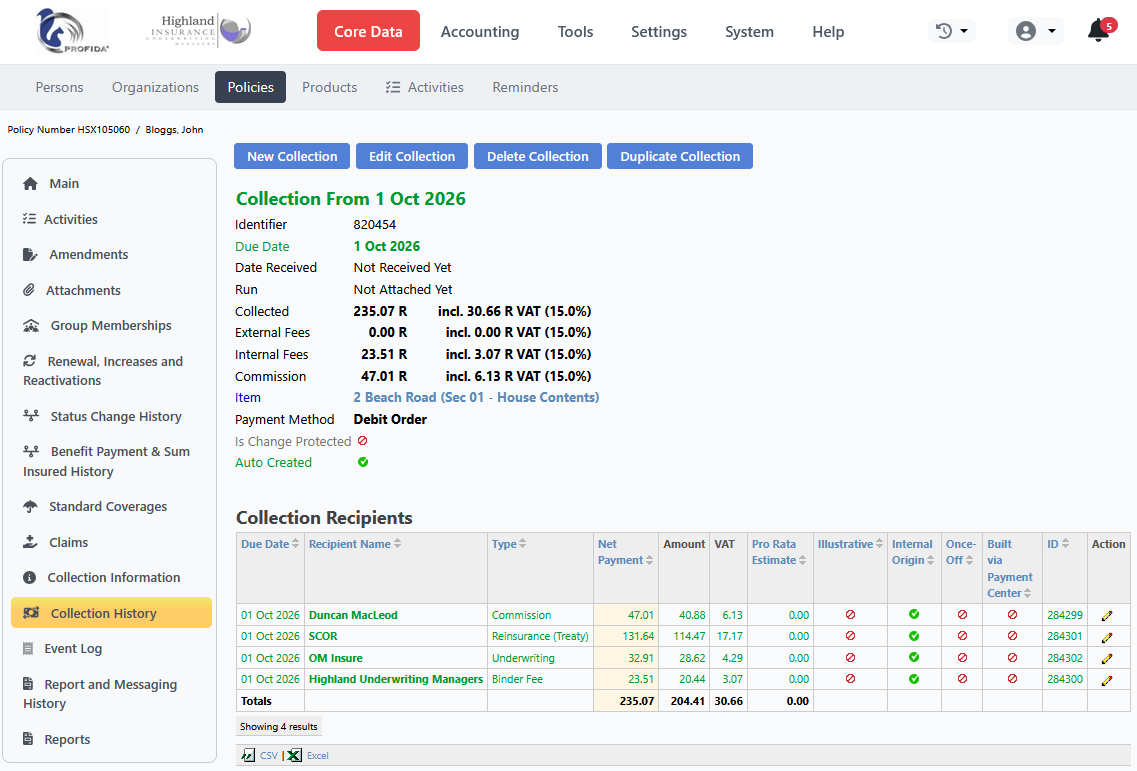Click the Duncan MacLeod recipient name
This screenshot has height=771, width=1137.
click(x=353, y=615)
